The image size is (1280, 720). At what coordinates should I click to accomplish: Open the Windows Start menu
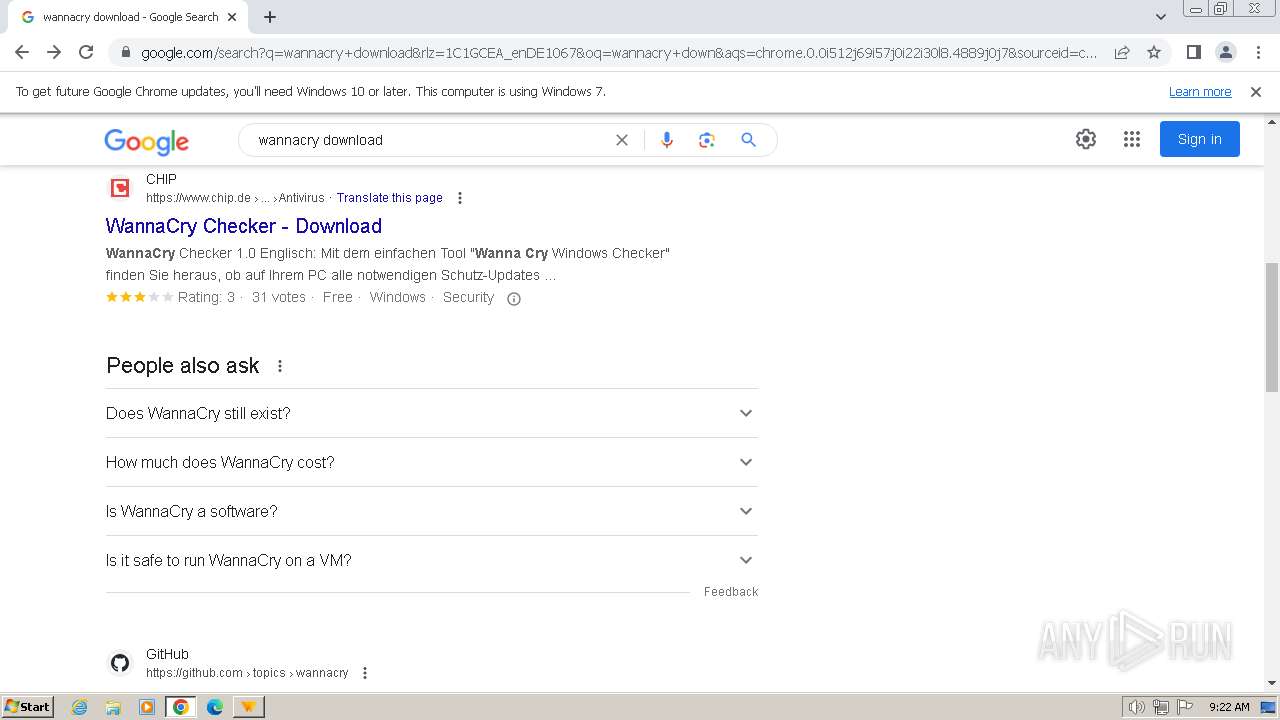[28, 706]
